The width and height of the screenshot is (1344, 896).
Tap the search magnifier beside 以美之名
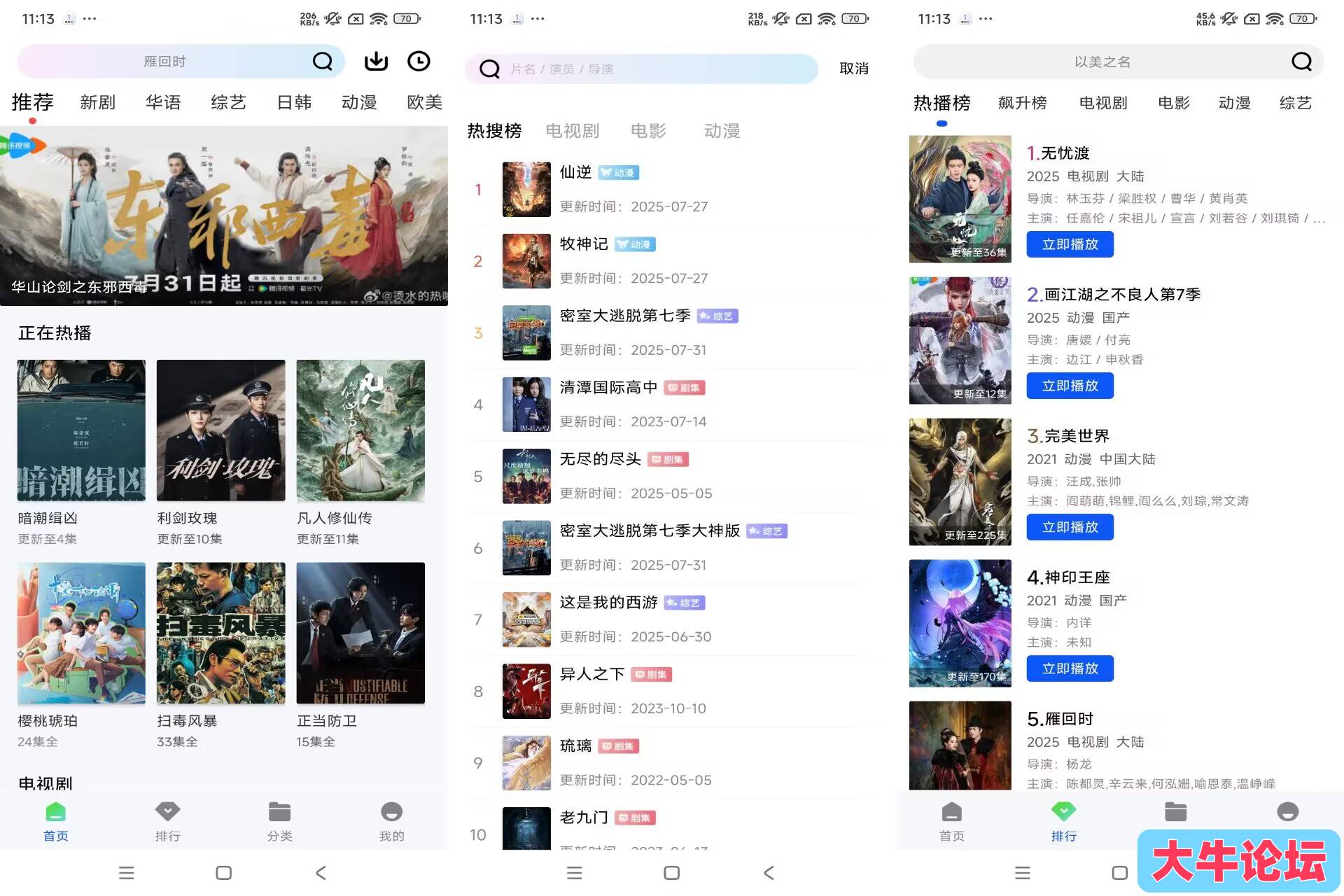(1301, 62)
